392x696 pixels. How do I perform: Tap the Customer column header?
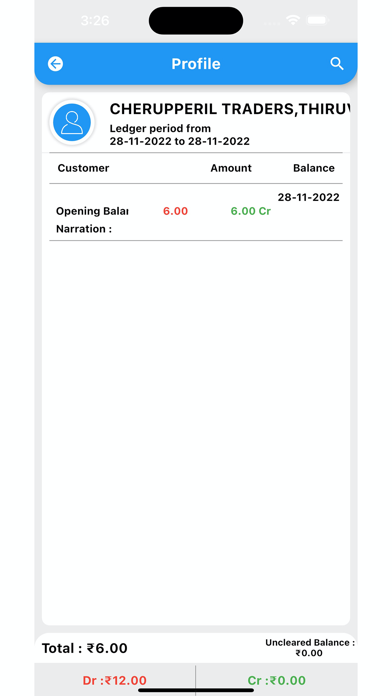tap(83, 168)
